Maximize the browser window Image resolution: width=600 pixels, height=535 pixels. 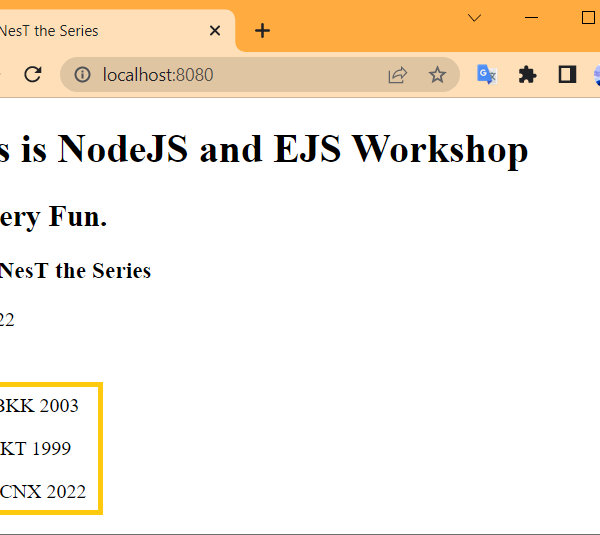(x=587, y=18)
